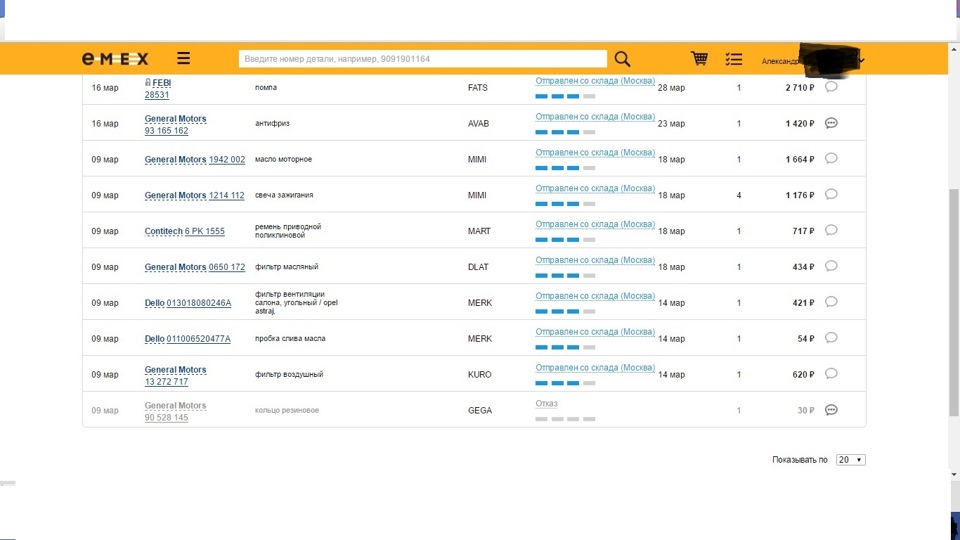Image resolution: width=960 pixels, height=540 pixels.
Task: Click delivery date 28 мар
Action: point(671,88)
